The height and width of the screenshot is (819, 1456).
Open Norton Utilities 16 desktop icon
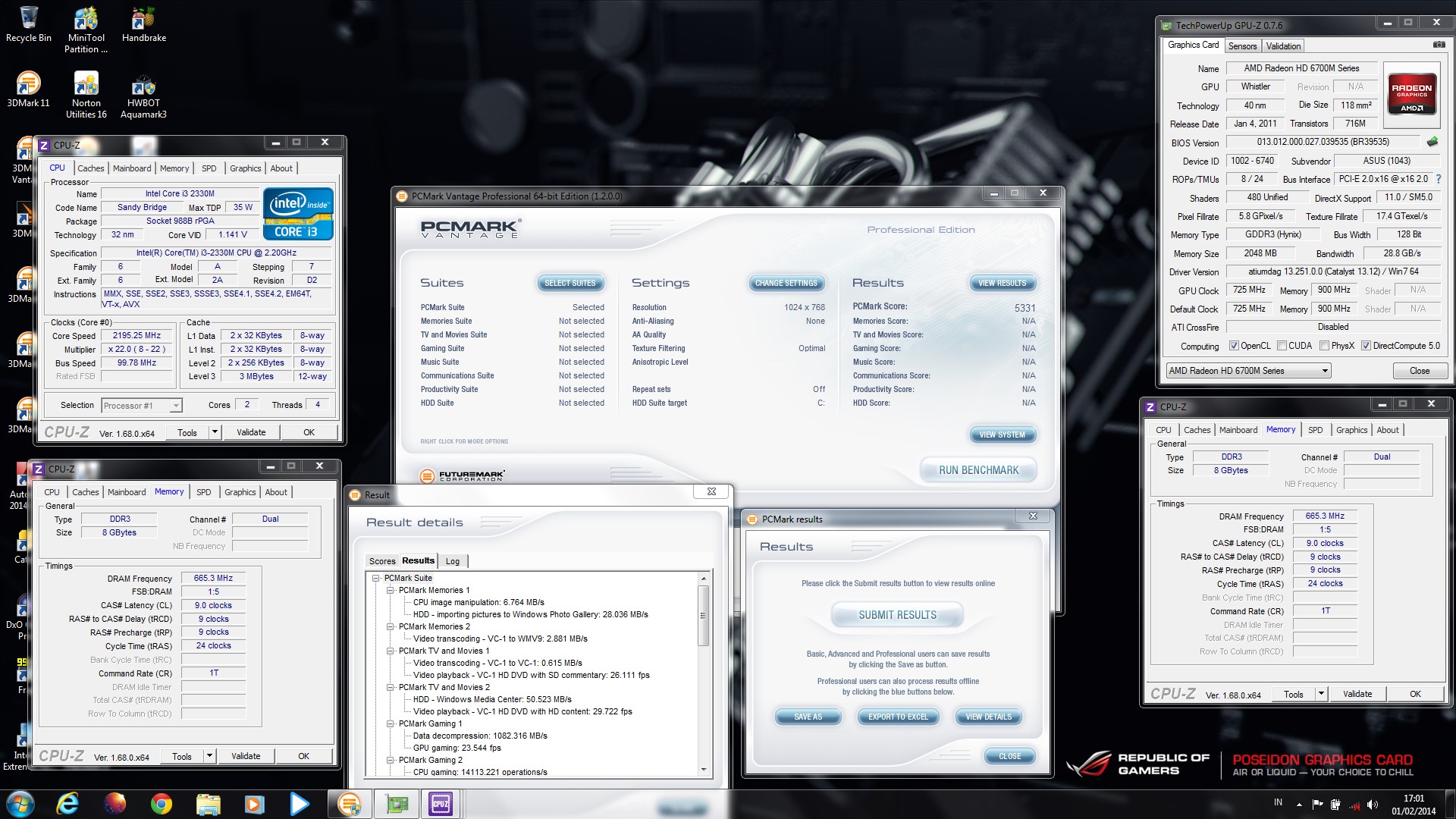click(86, 95)
